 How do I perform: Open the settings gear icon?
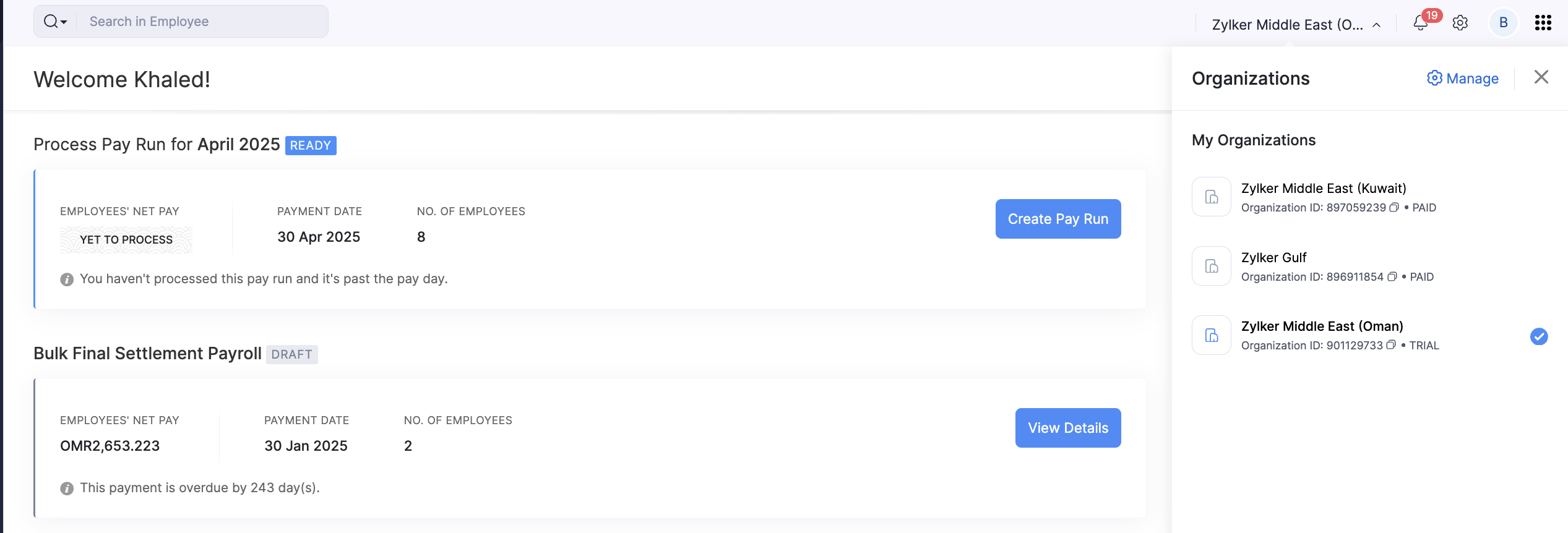(x=1460, y=23)
